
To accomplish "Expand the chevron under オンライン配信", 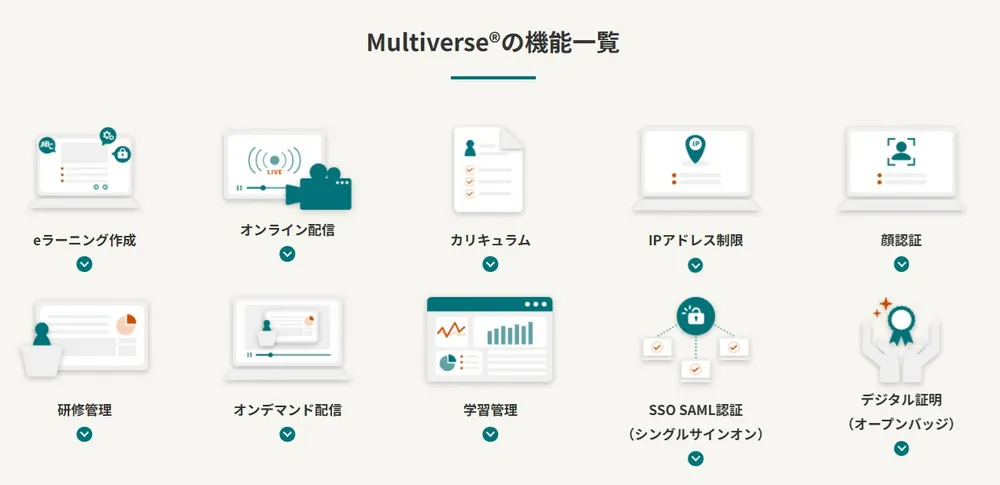I will [x=288, y=254].
